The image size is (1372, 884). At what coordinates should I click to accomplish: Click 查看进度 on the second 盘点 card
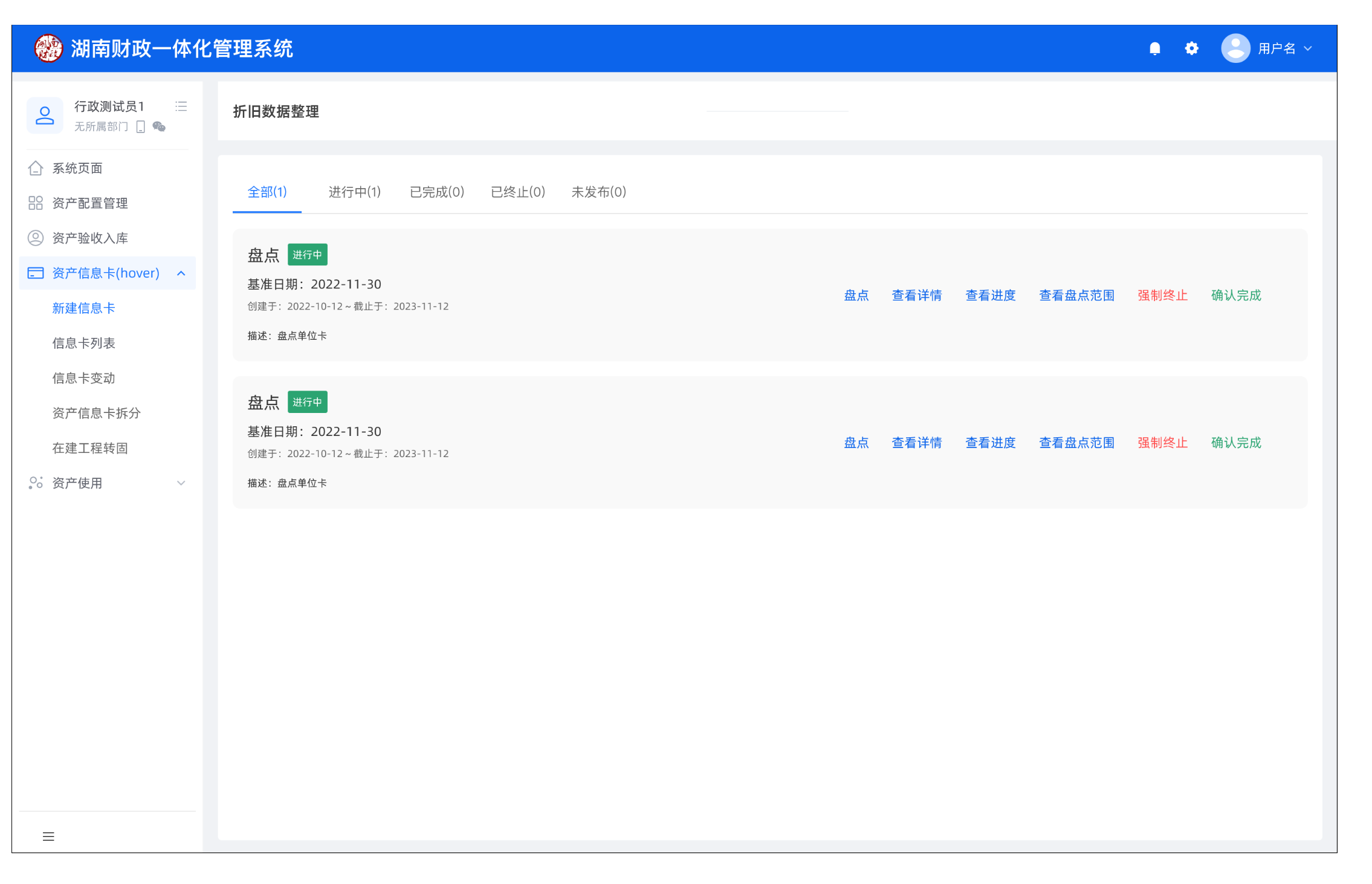pos(990,443)
